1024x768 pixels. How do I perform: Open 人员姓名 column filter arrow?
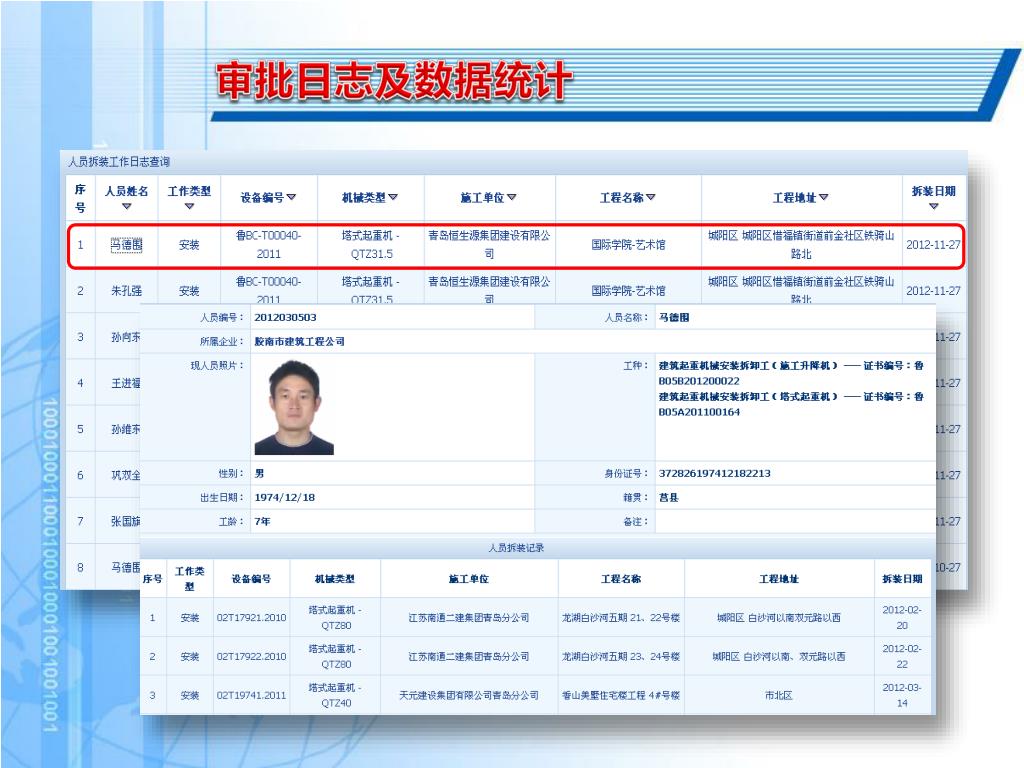click(x=127, y=206)
